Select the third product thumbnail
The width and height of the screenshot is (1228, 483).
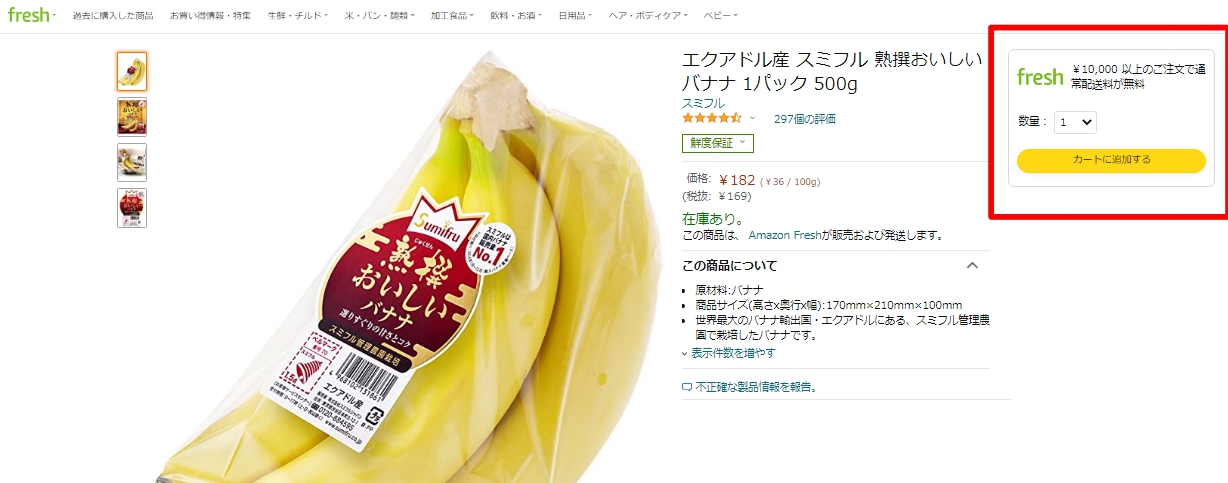click(132, 162)
